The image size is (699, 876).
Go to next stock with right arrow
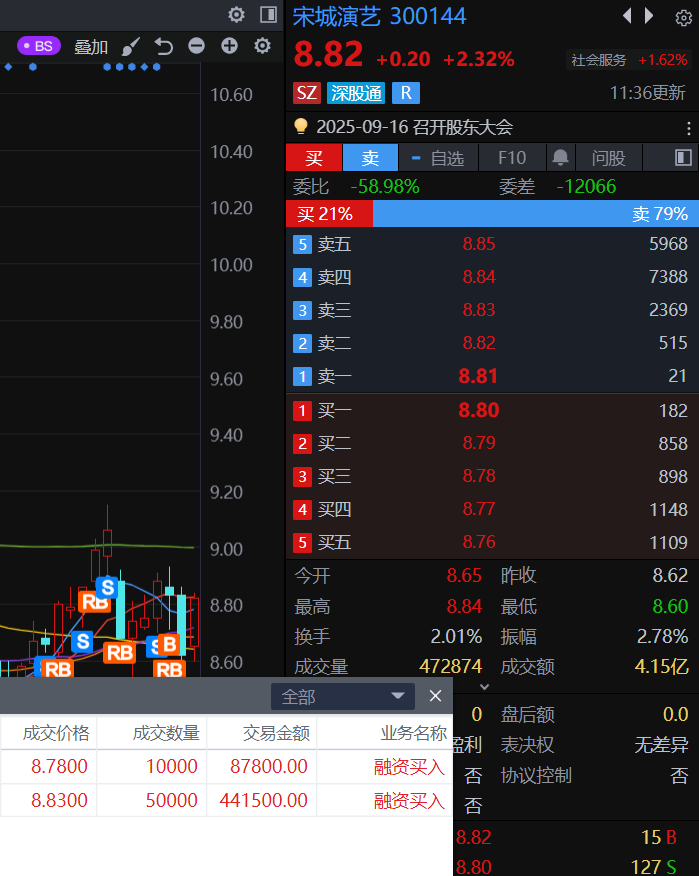pos(649,16)
